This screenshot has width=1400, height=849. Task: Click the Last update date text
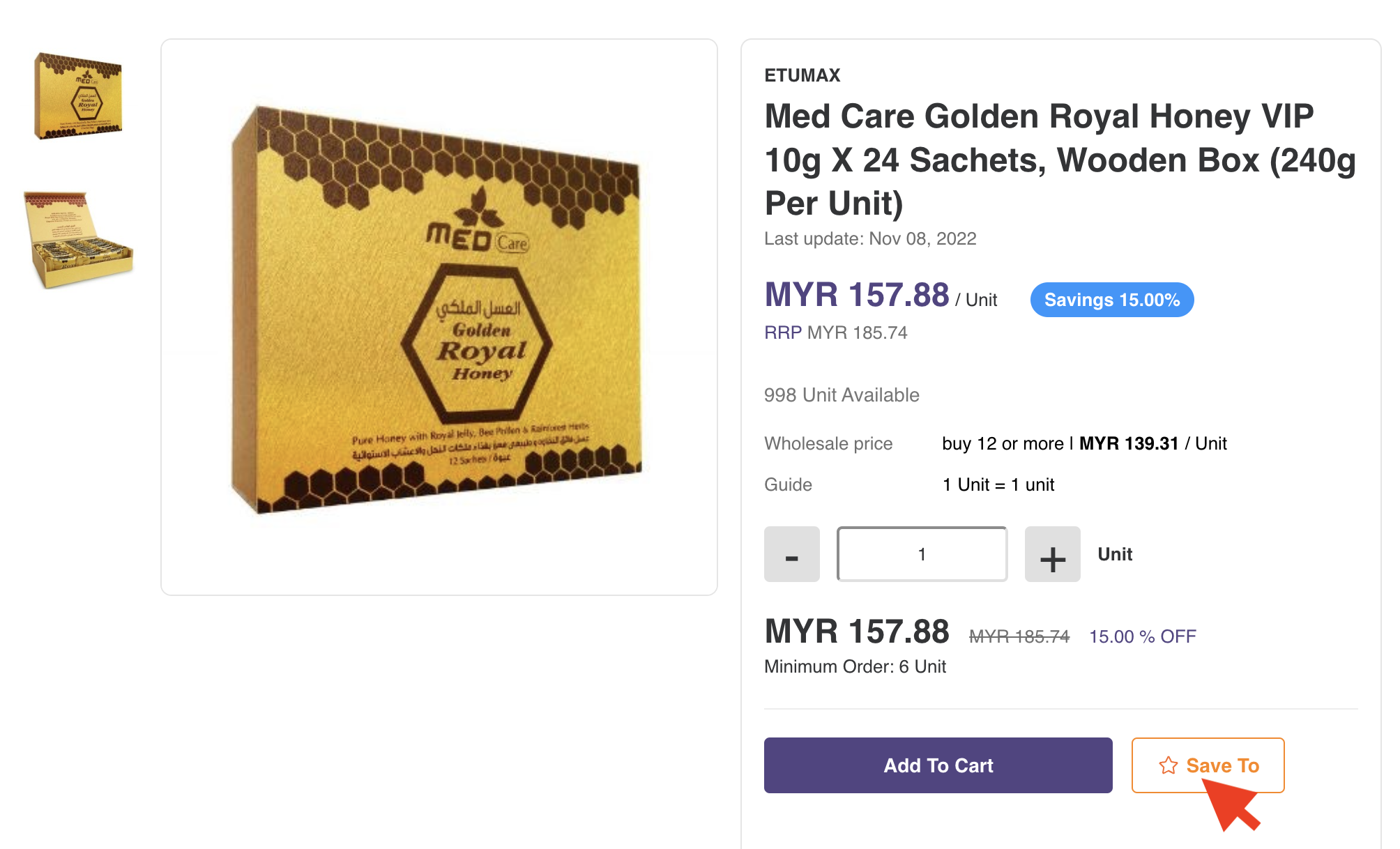[x=870, y=238]
